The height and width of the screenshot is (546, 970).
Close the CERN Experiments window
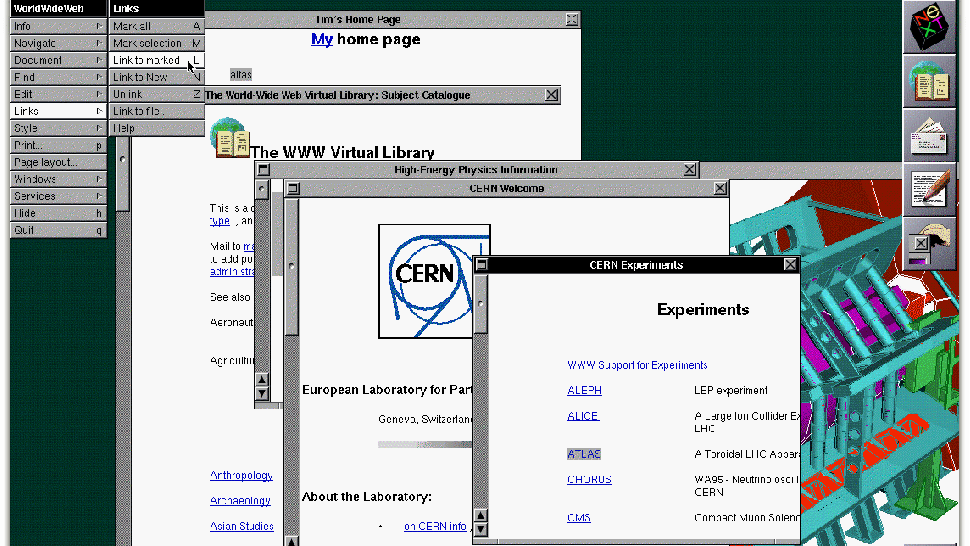(x=790, y=265)
